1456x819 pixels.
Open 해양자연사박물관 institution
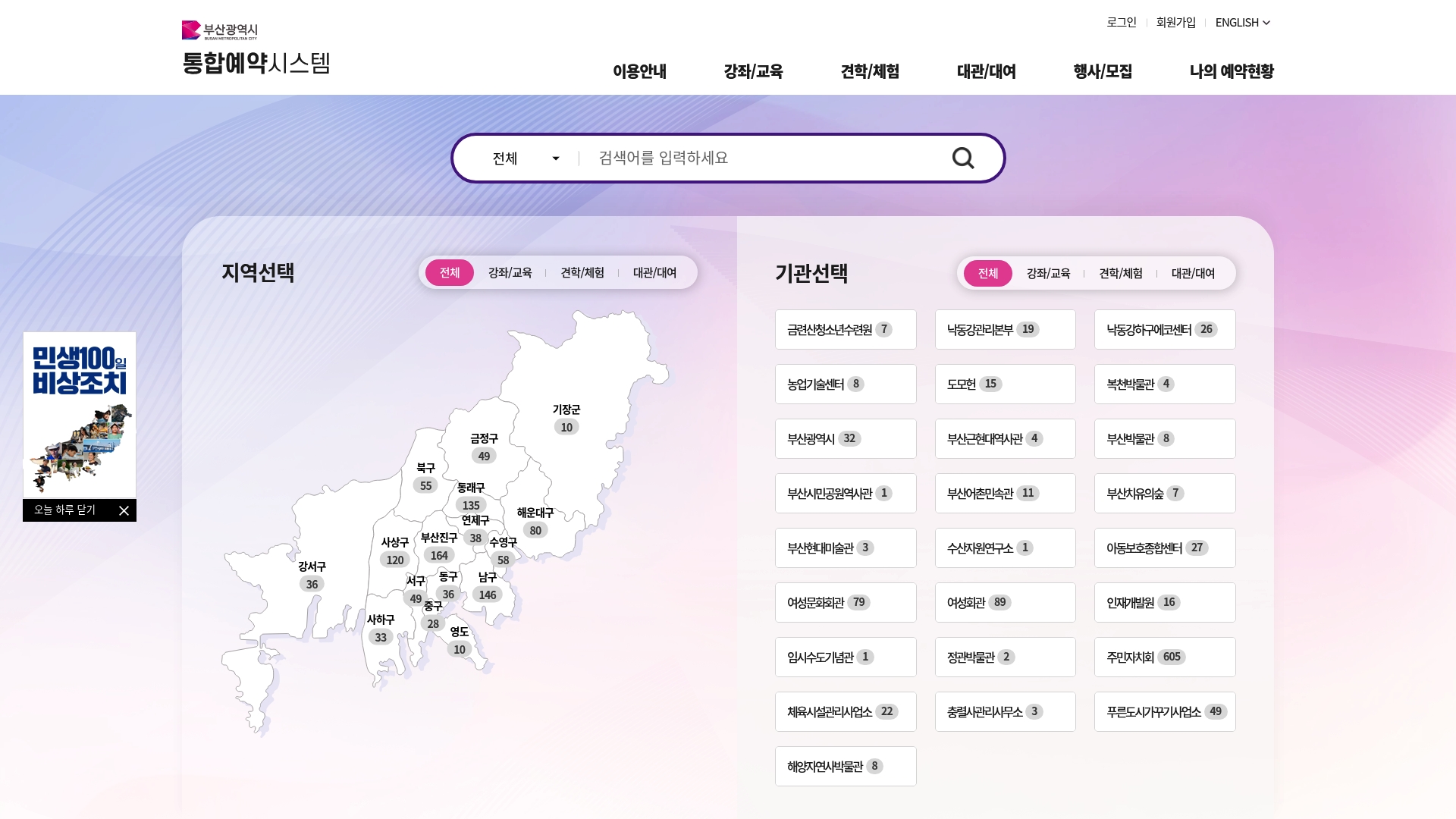click(846, 766)
